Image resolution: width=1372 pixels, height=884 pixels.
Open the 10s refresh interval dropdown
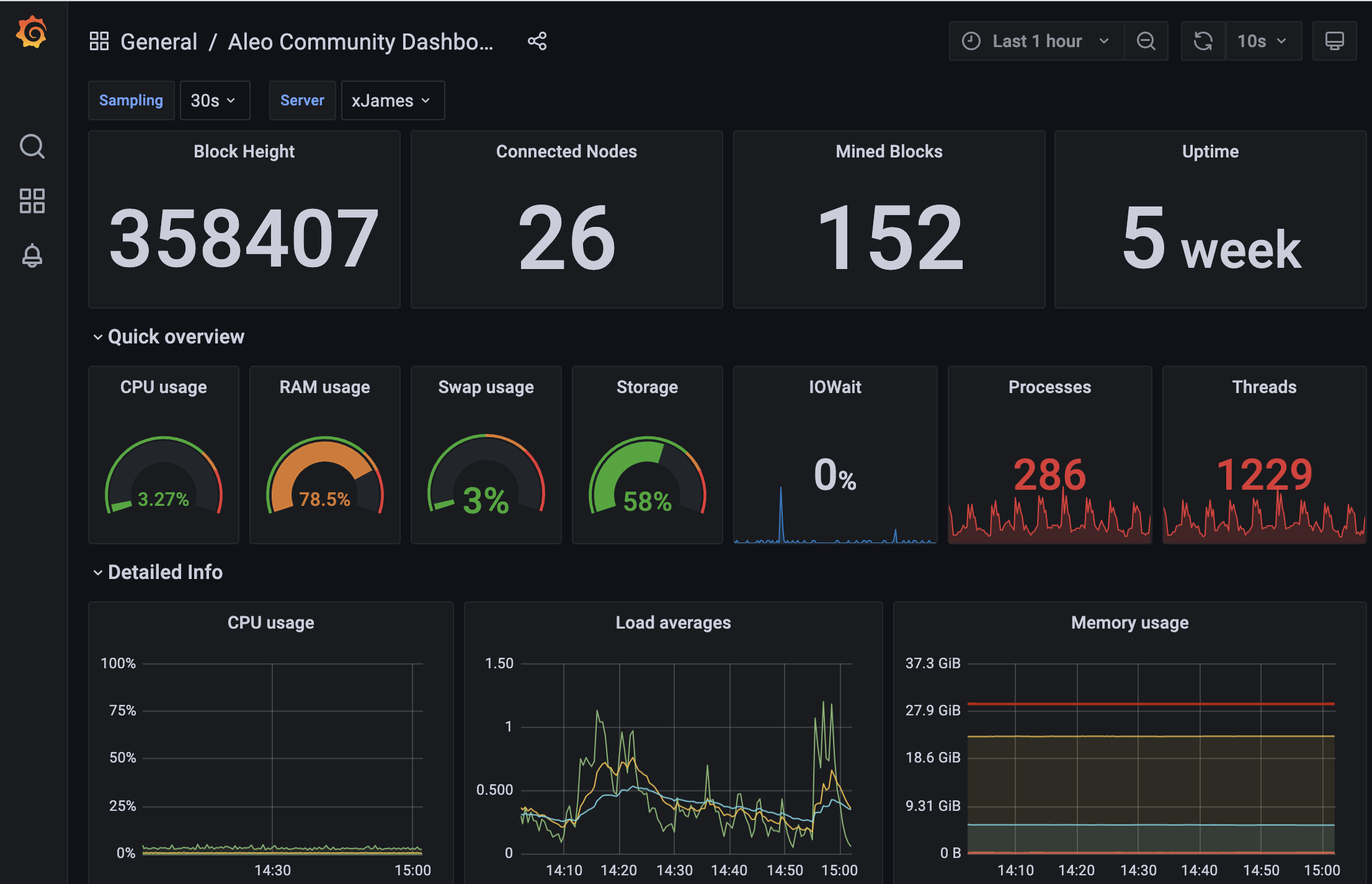point(1263,42)
